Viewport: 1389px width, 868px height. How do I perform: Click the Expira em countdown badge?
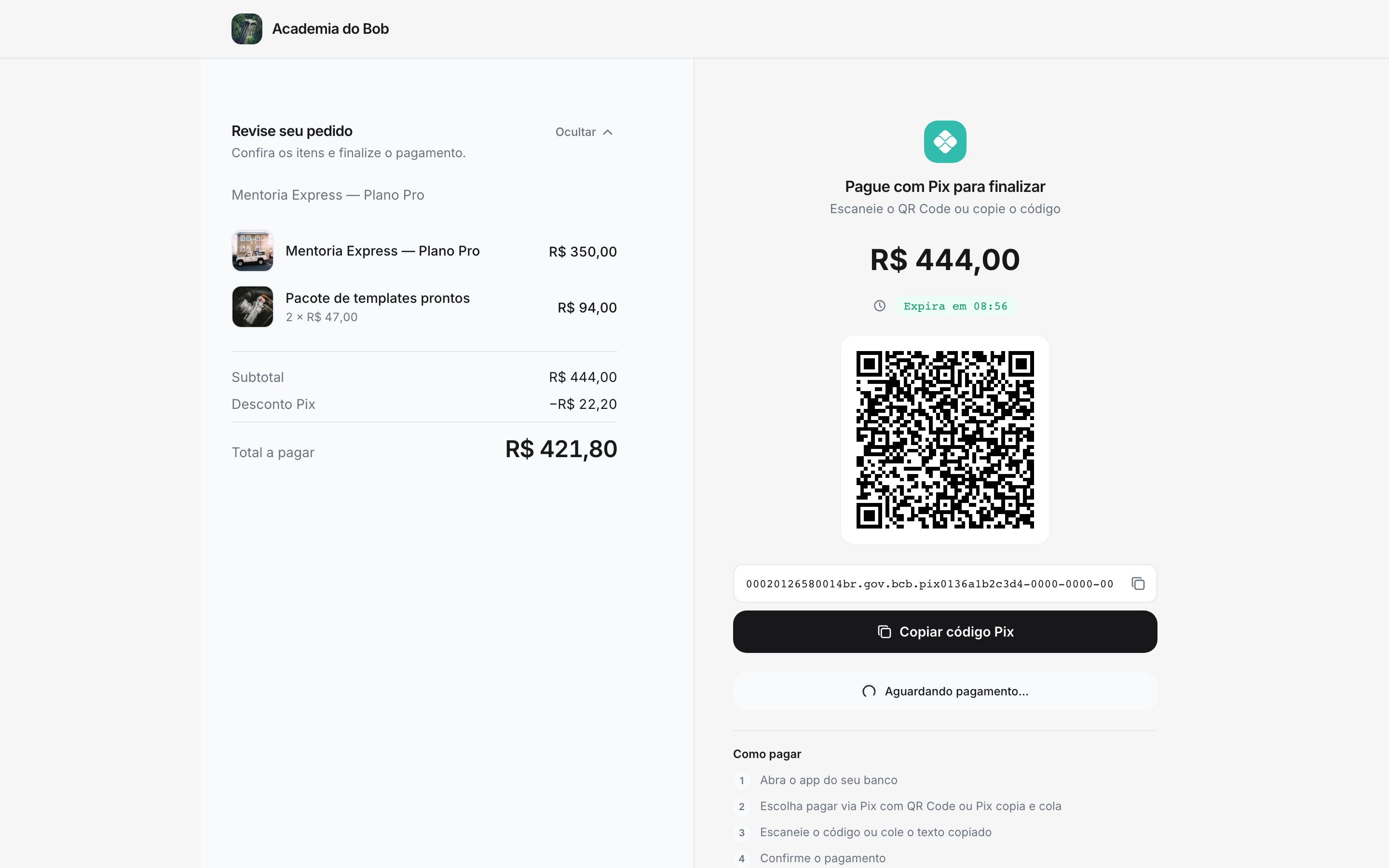point(955,306)
